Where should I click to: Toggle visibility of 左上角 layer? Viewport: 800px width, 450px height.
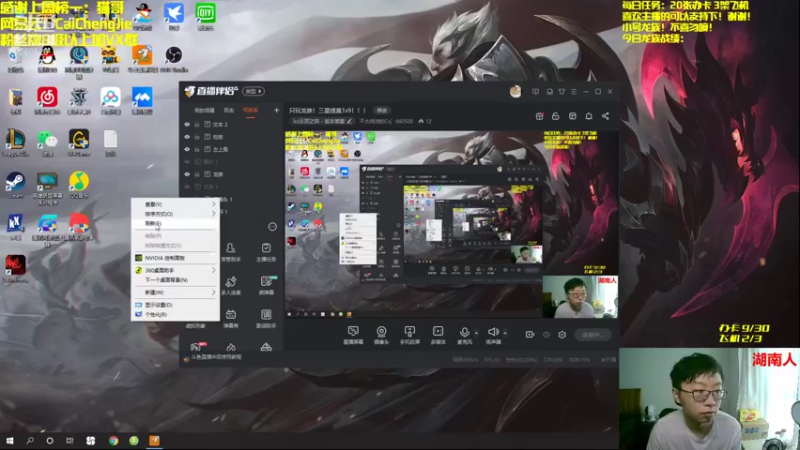pos(187,149)
